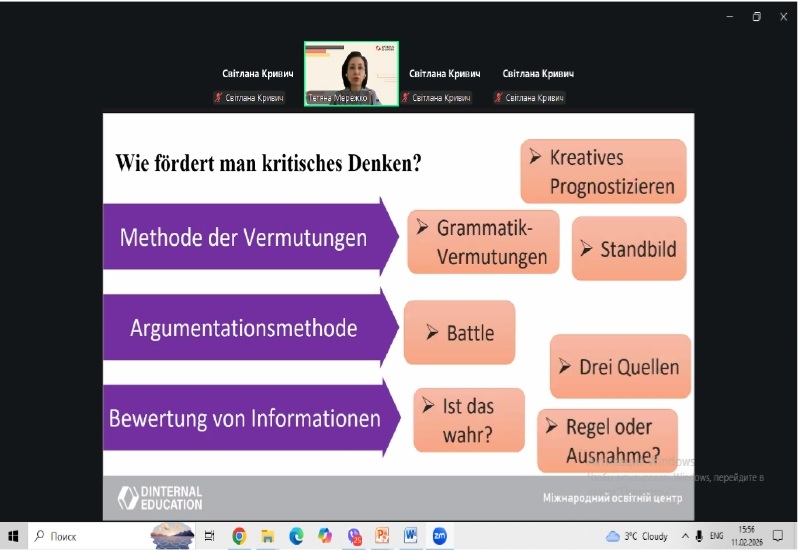Open the 3°C Cloudy weather widget
798x550 pixels.
click(x=637, y=536)
